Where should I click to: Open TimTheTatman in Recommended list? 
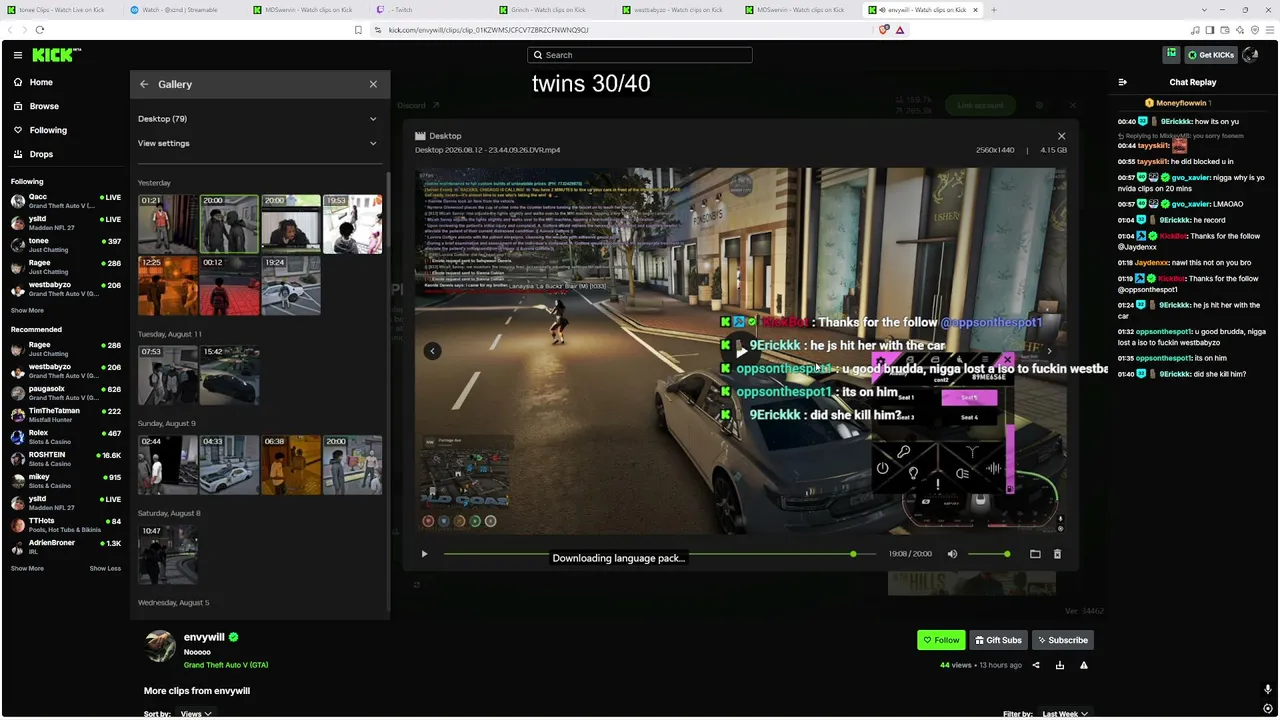pyautogui.click(x=65, y=414)
